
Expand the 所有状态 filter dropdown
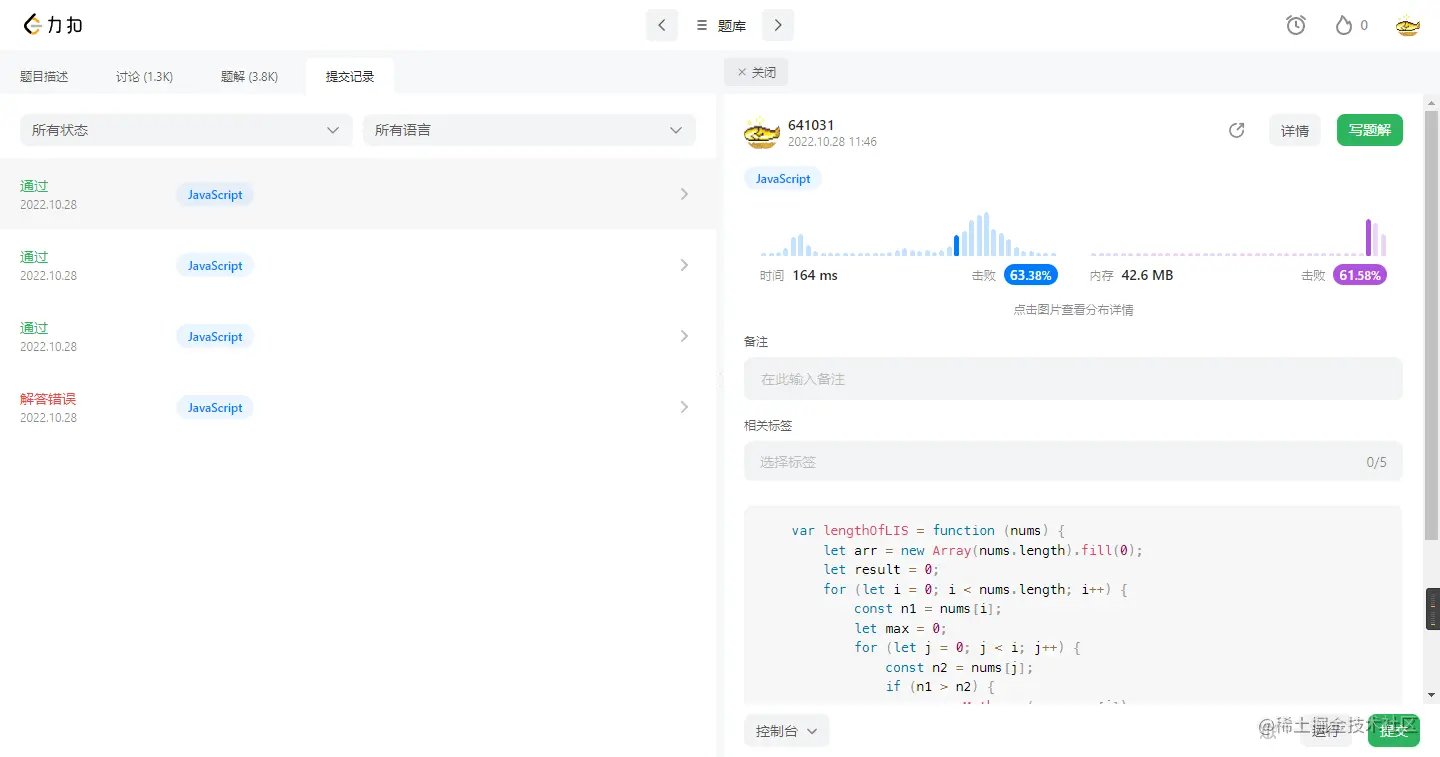(186, 130)
